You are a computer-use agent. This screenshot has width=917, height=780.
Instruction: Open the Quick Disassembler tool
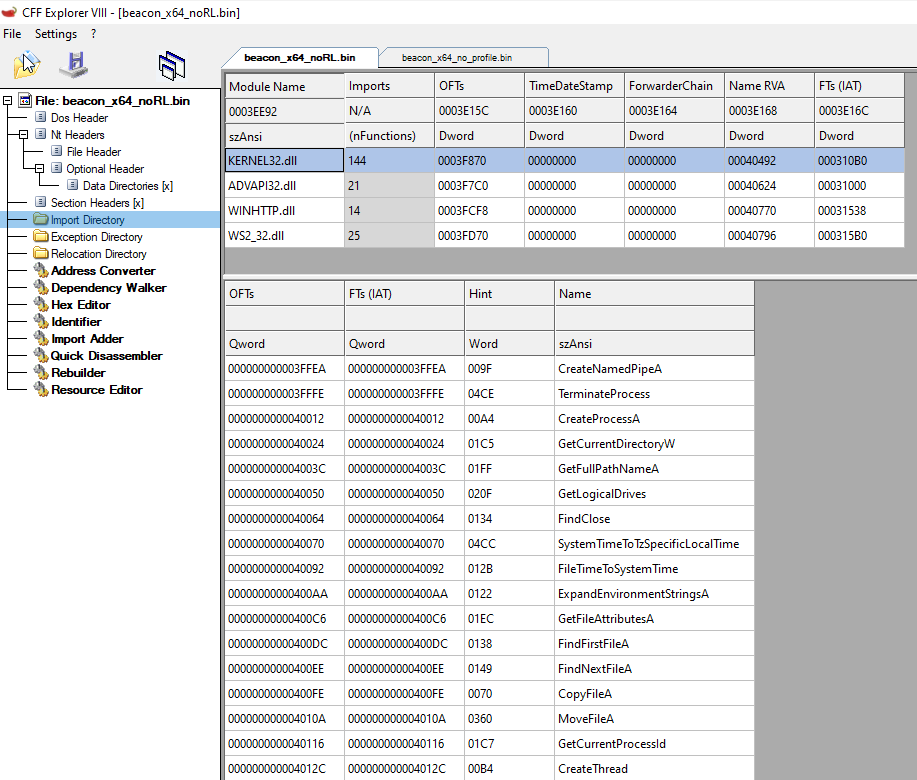[106, 355]
